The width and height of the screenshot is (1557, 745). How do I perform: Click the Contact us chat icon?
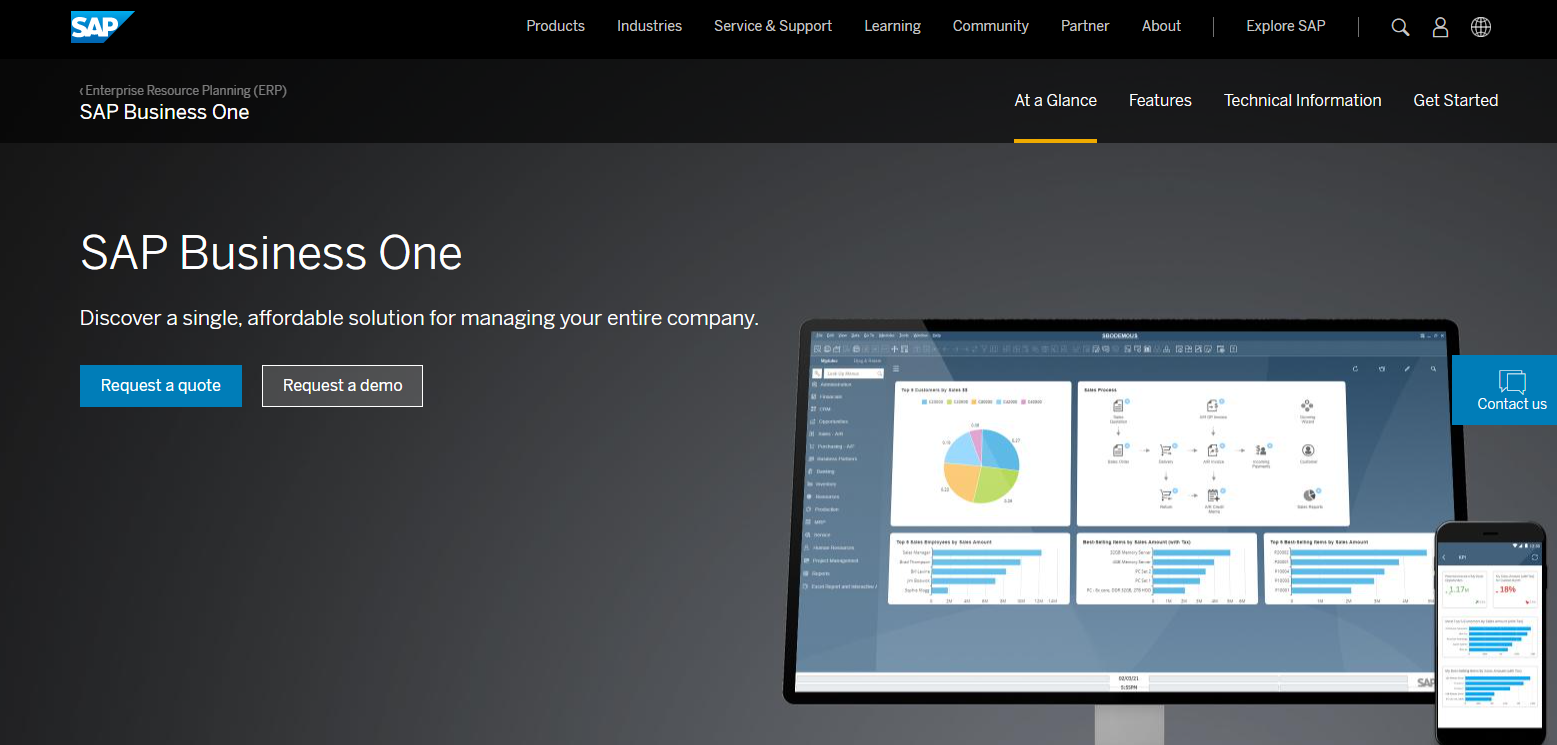(x=1512, y=381)
